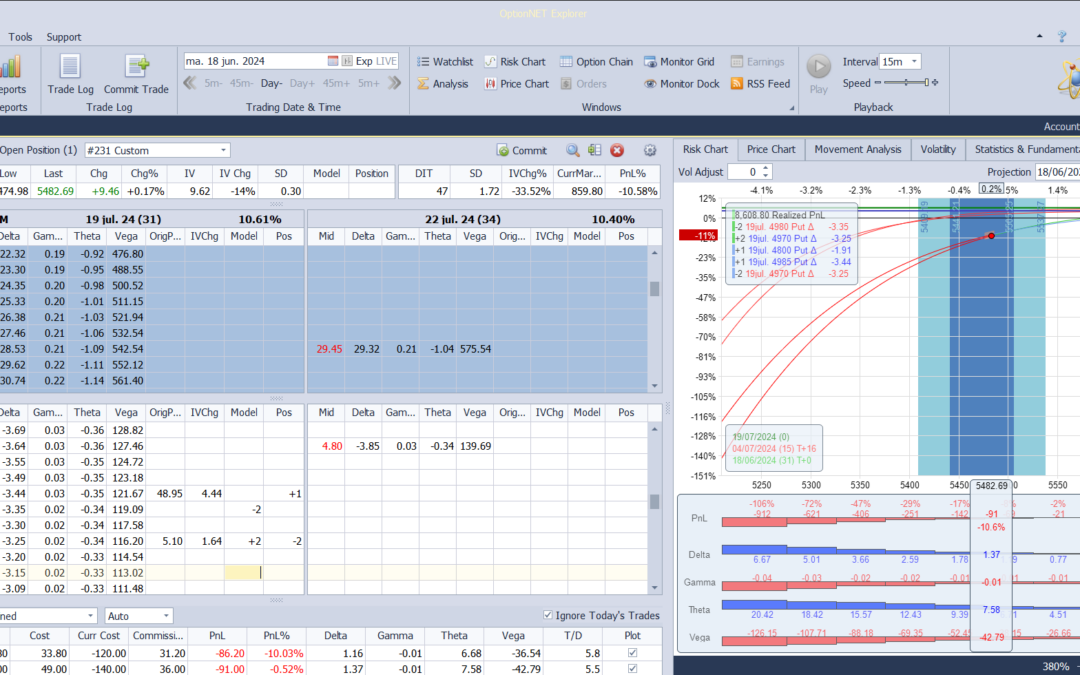Toggle LIVE mode in the date field
The height and width of the screenshot is (675, 1080).
(x=386, y=61)
